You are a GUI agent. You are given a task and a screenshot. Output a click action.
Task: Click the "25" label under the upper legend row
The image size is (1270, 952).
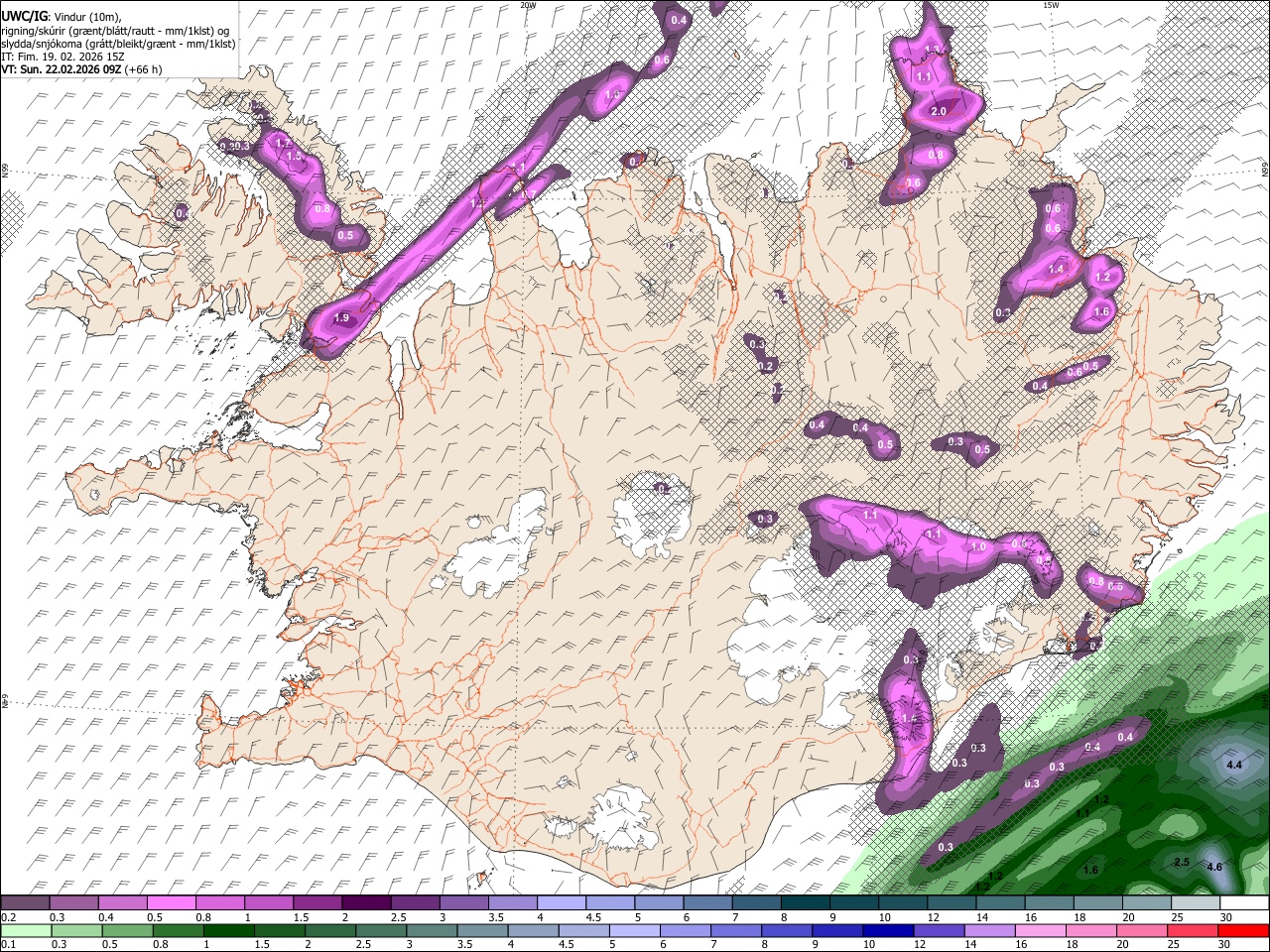point(1177,917)
